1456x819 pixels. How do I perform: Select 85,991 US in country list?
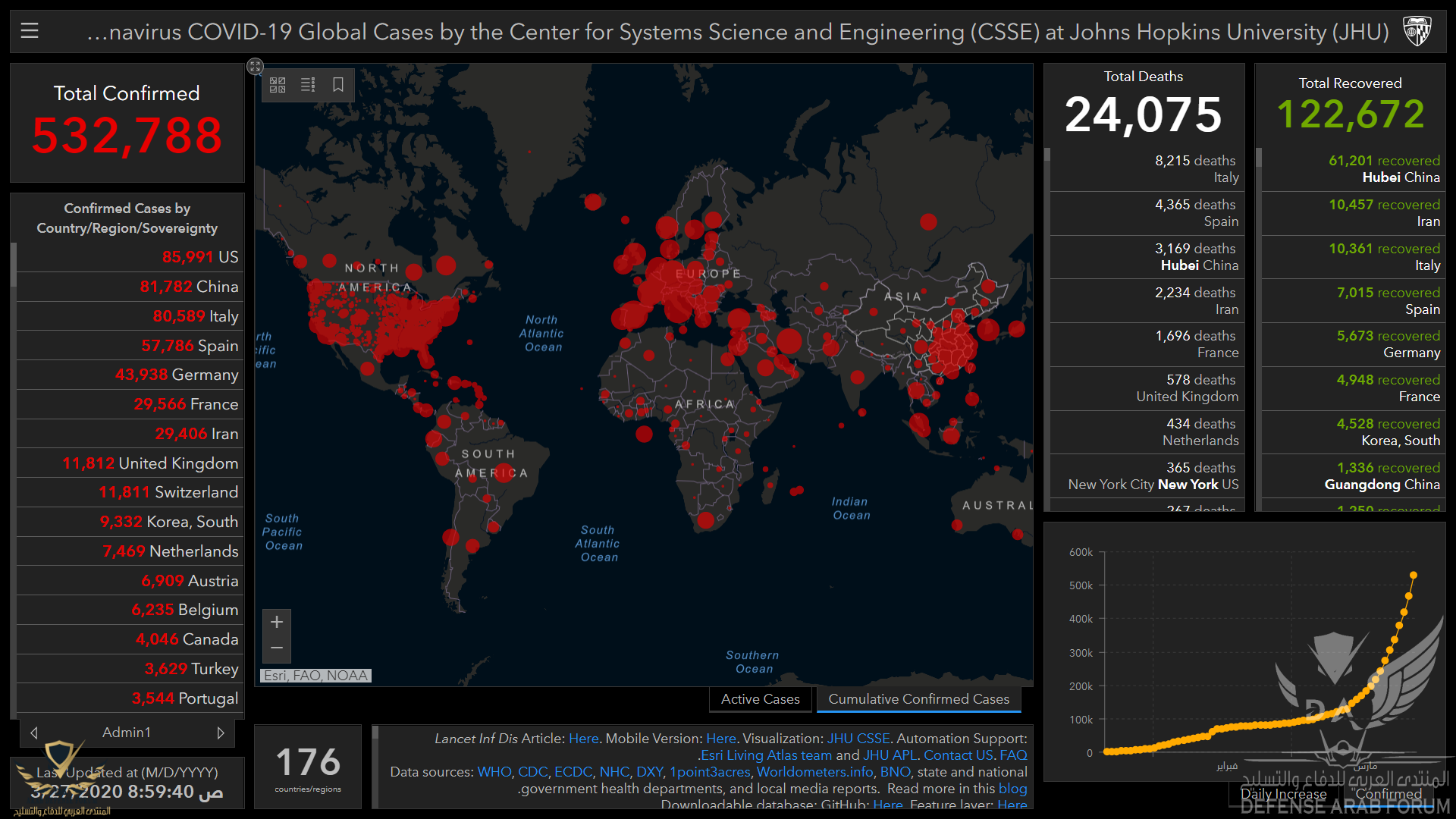(130, 257)
